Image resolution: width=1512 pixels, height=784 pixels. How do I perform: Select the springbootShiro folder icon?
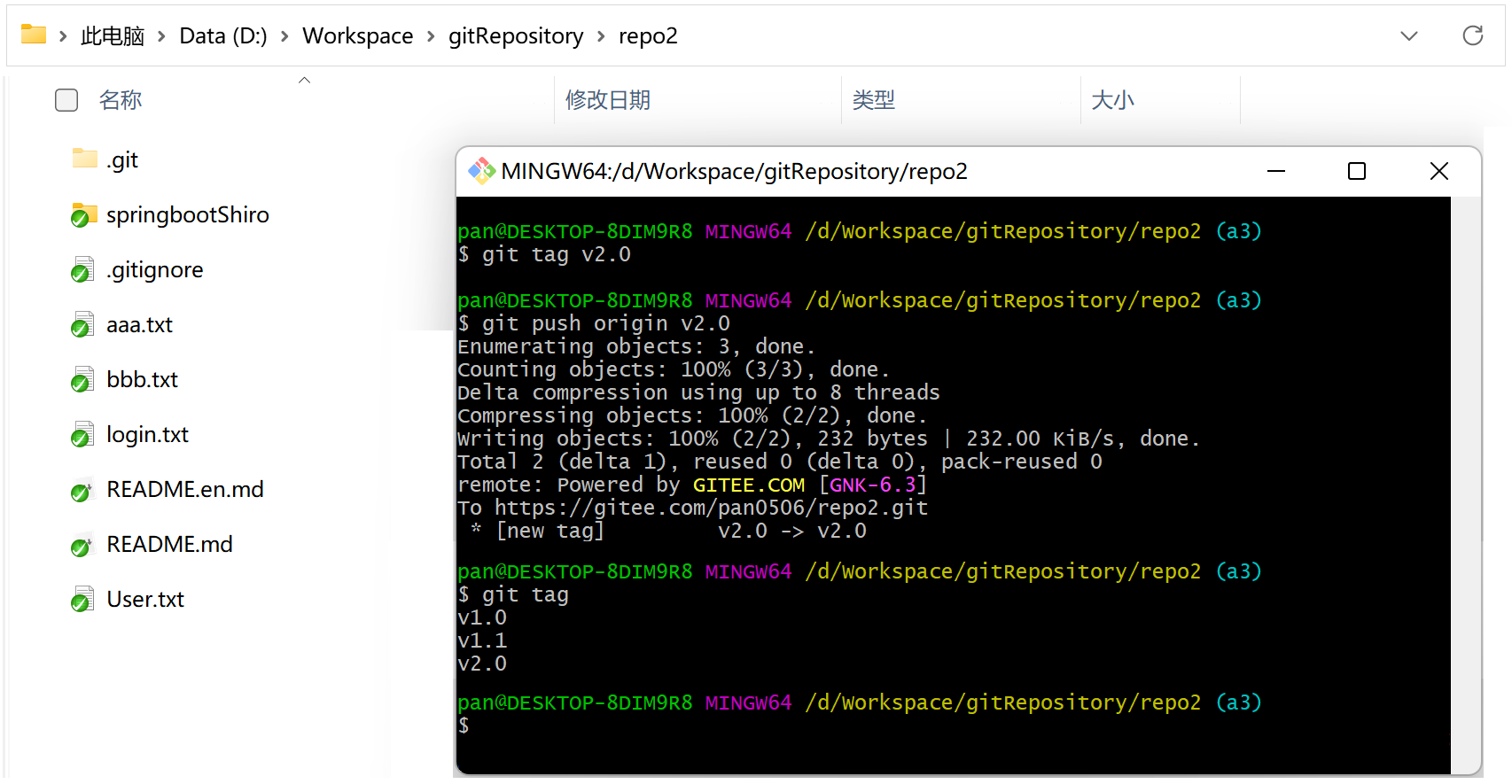[x=84, y=215]
